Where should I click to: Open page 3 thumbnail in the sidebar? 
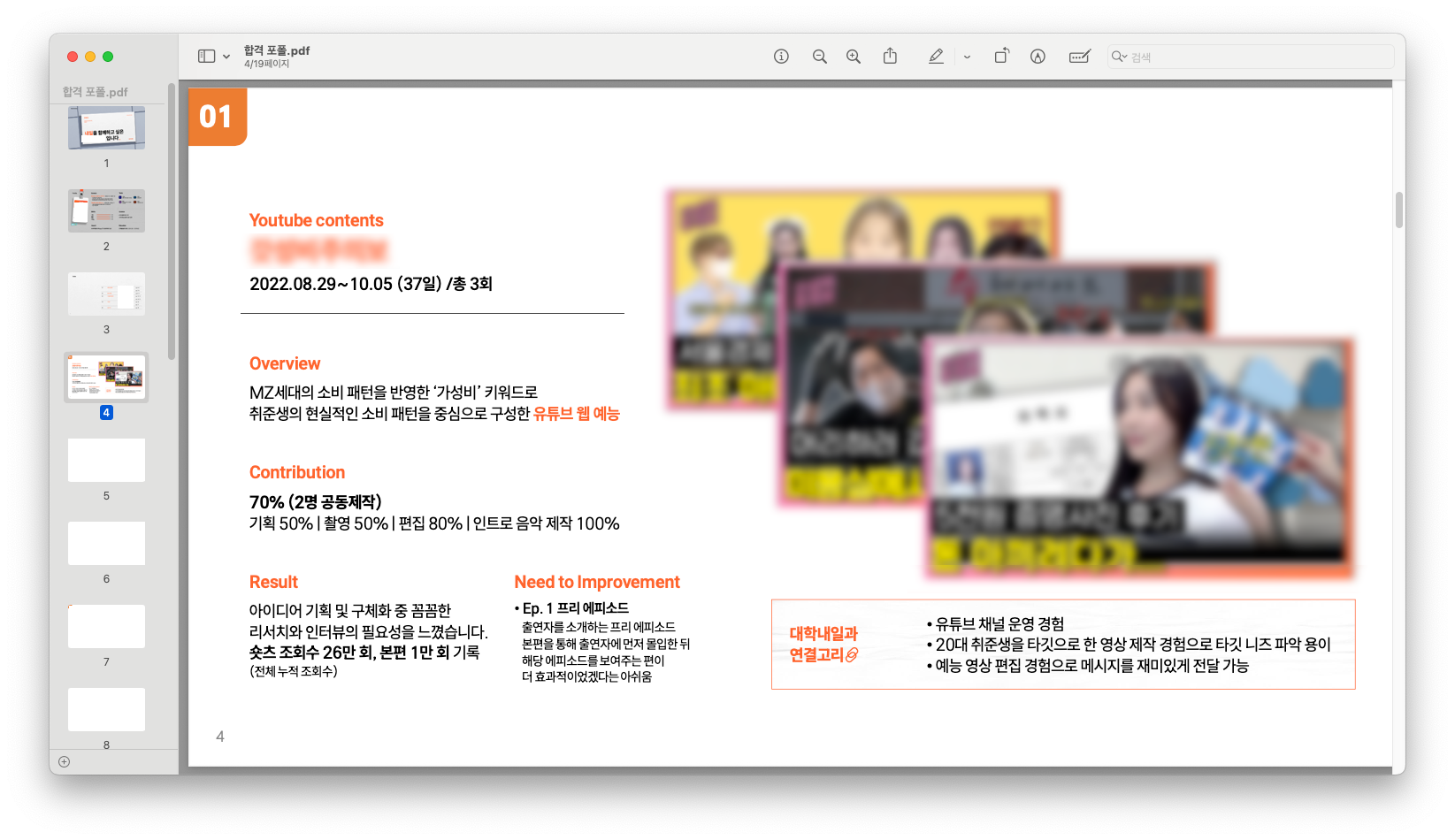pos(106,294)
